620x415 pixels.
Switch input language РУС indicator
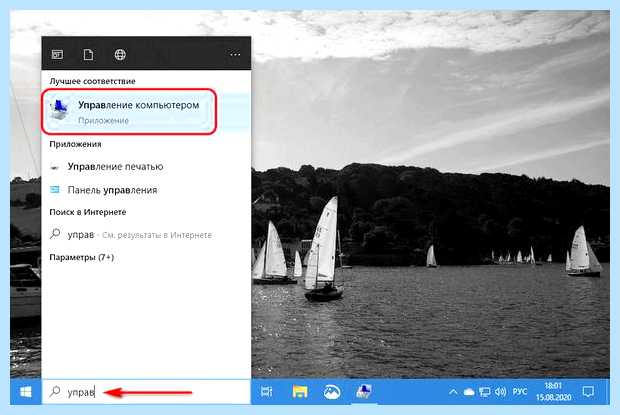[x=520, y=392]
